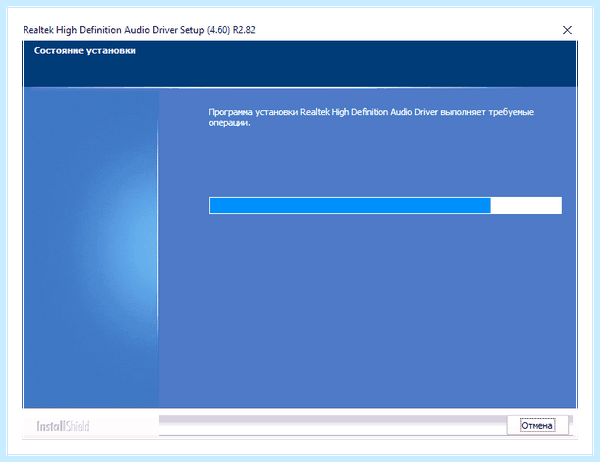Click the 'Состояние установки' heading text
The width and height of the screenshot is (600, 462).
85,51
